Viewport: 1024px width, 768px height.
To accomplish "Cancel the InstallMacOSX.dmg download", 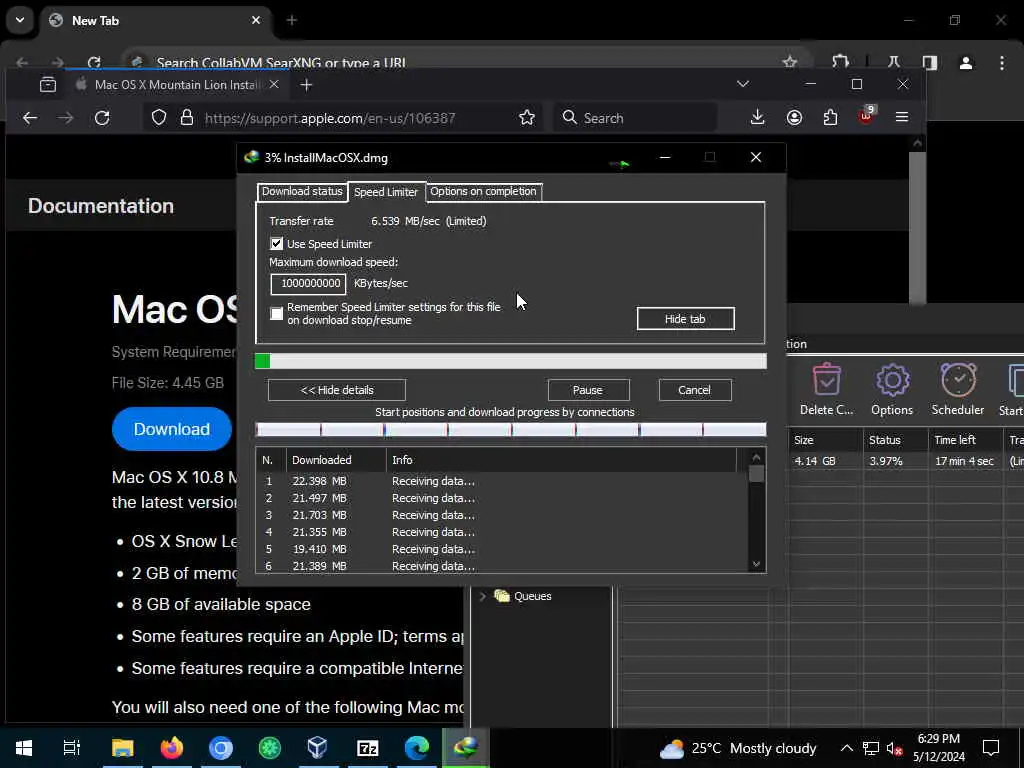I will [695, 390].
